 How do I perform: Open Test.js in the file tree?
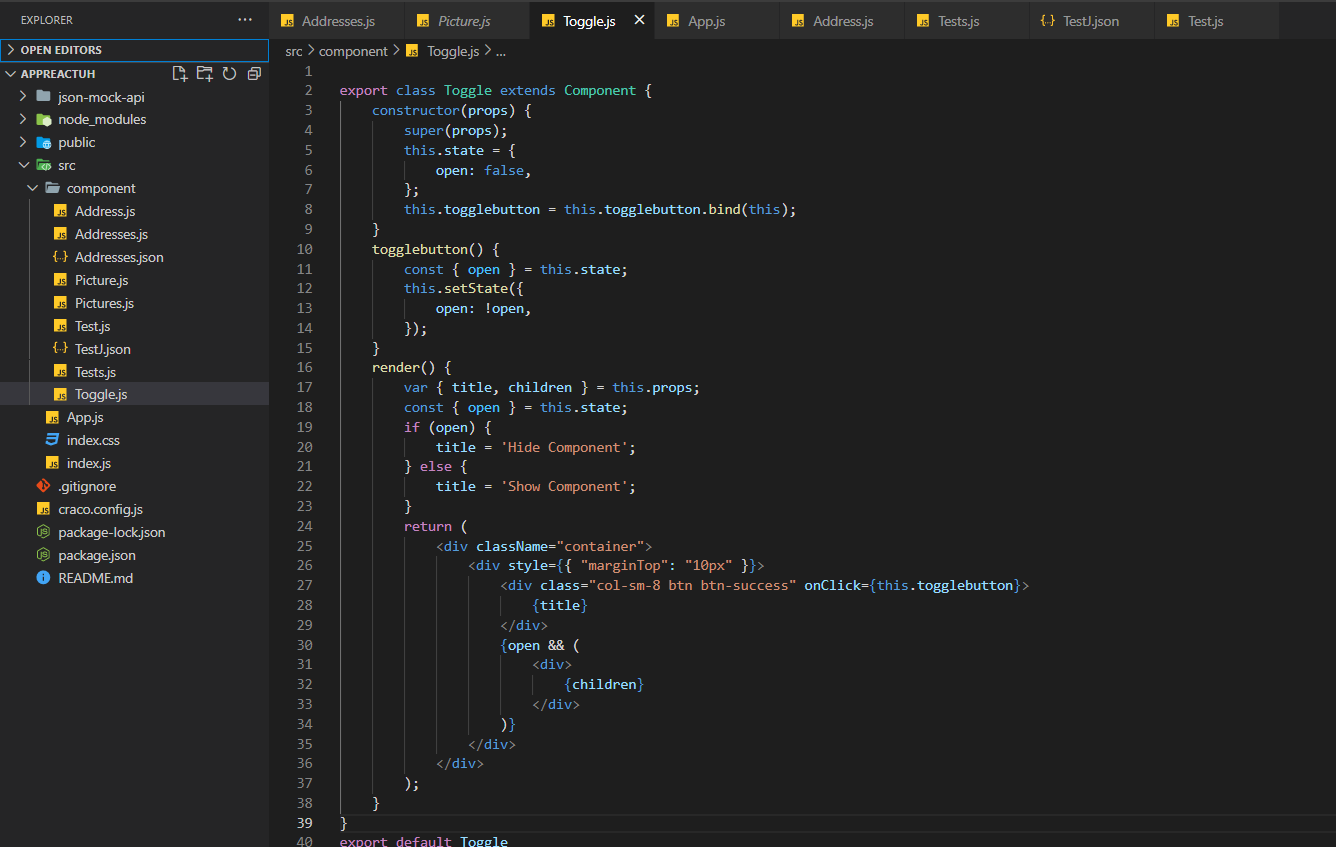135,326
